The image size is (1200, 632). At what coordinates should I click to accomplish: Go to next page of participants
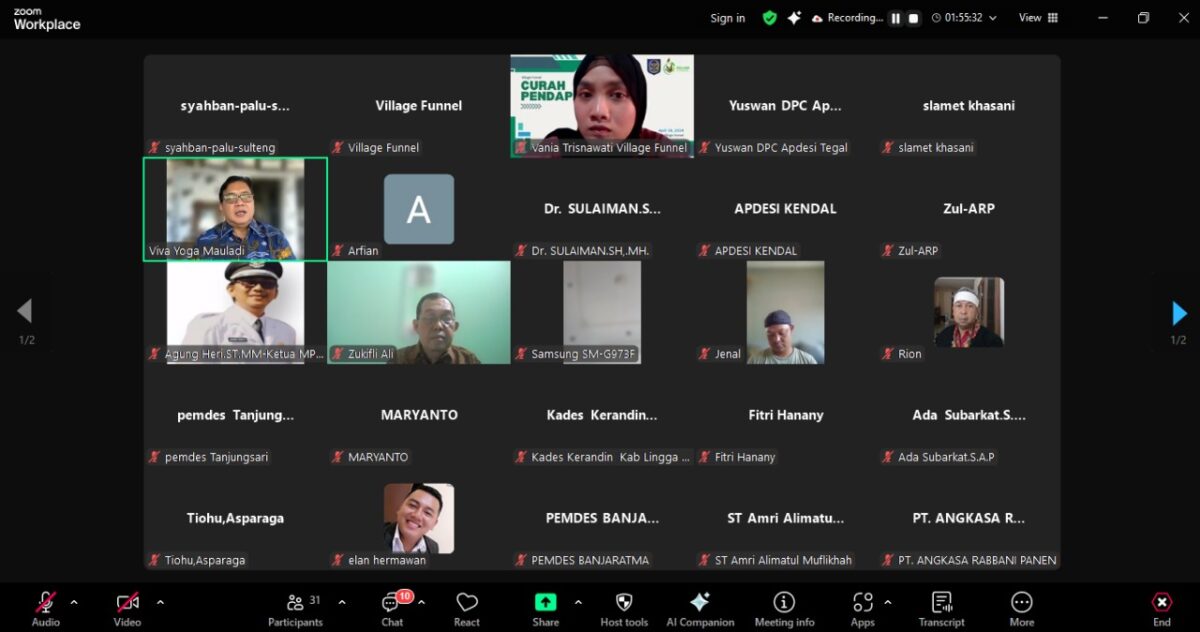point(1179,313)
